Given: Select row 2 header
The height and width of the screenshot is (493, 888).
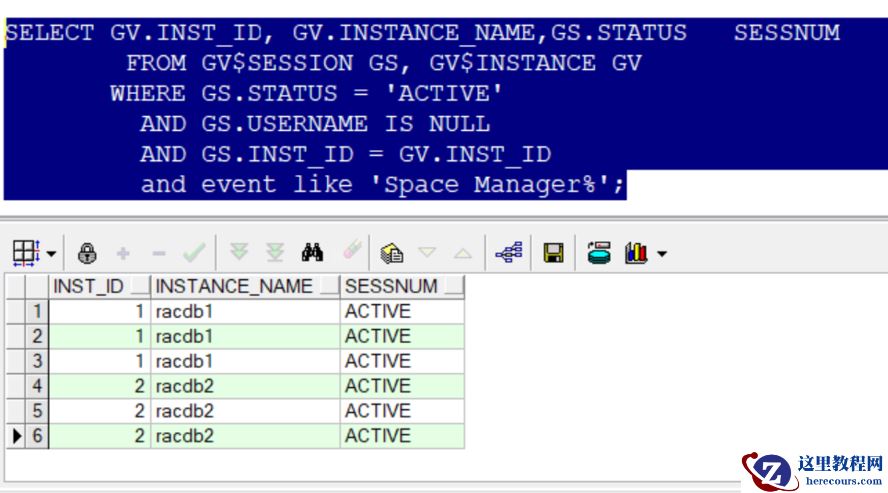Looking at the screenshot, I should pos(37,336).
